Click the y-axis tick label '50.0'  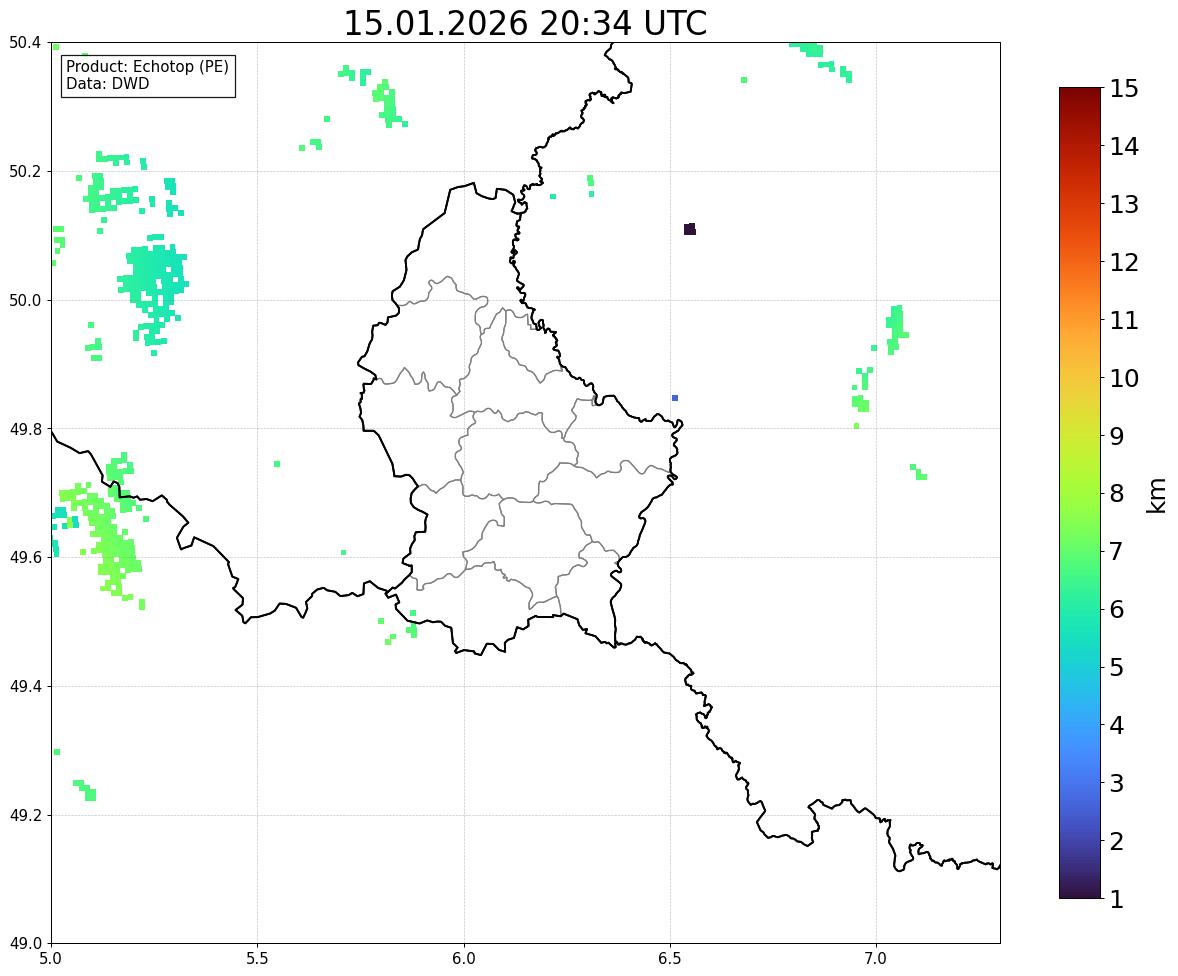pos(24,301)
